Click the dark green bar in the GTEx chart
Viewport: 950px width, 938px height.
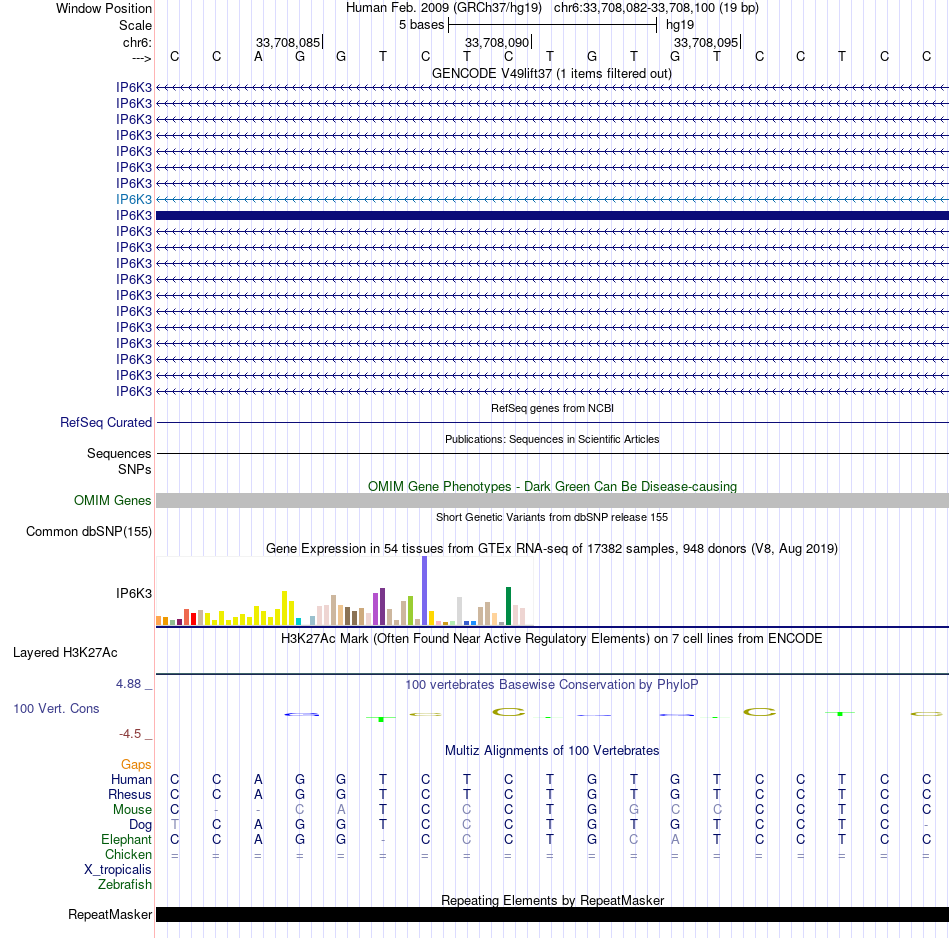pyautogui.click(x=509, y=606)
